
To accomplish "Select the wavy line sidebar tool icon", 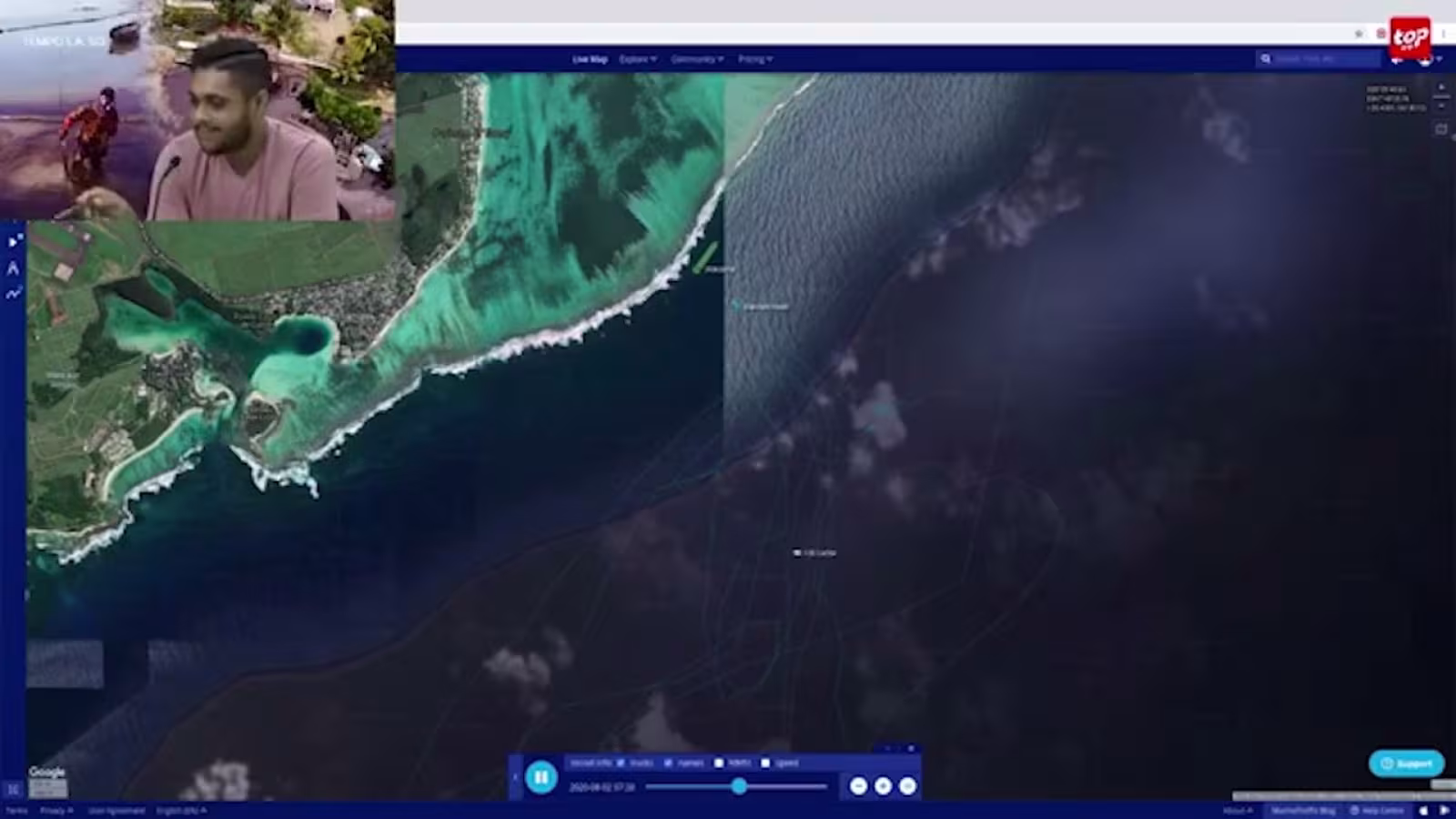I will [x=13, y=294].
